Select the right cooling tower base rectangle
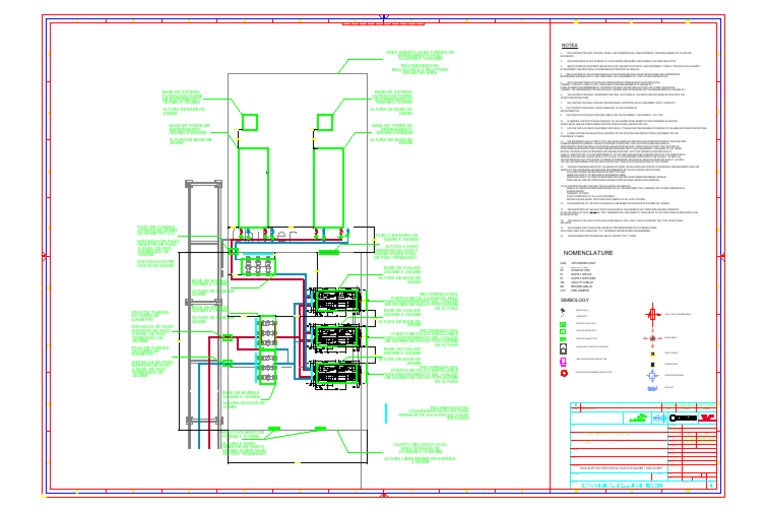768x512 pixels. (x=328, y=187)
